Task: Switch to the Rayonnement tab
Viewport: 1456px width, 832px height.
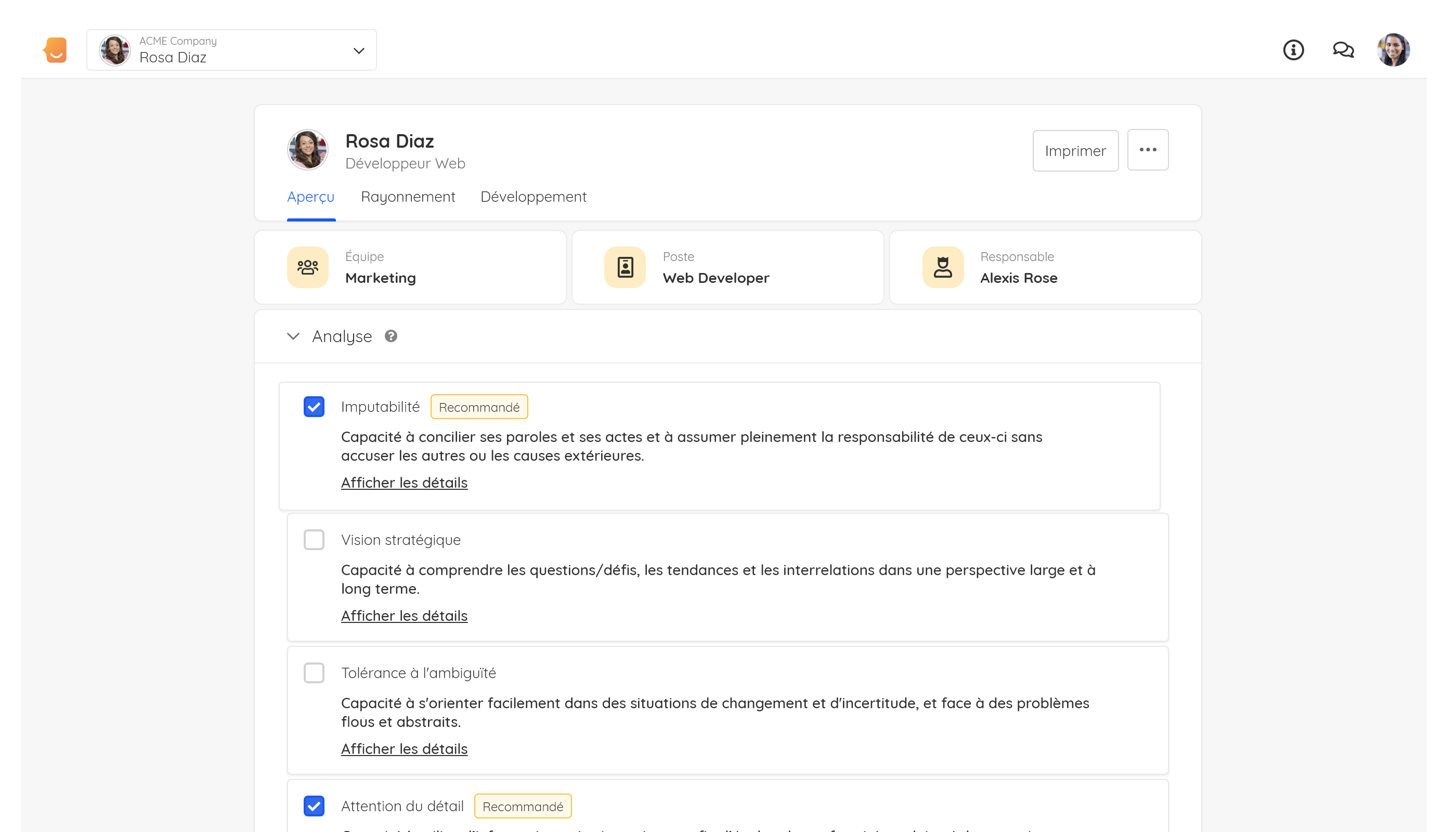Action: point(408,197)
